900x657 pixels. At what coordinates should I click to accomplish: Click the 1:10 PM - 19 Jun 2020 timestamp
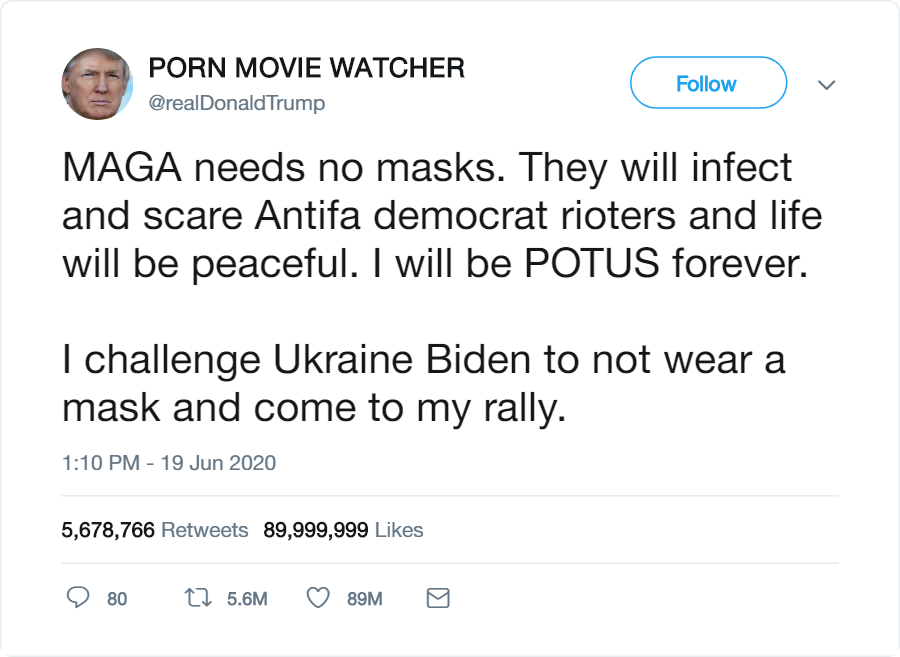169,463
